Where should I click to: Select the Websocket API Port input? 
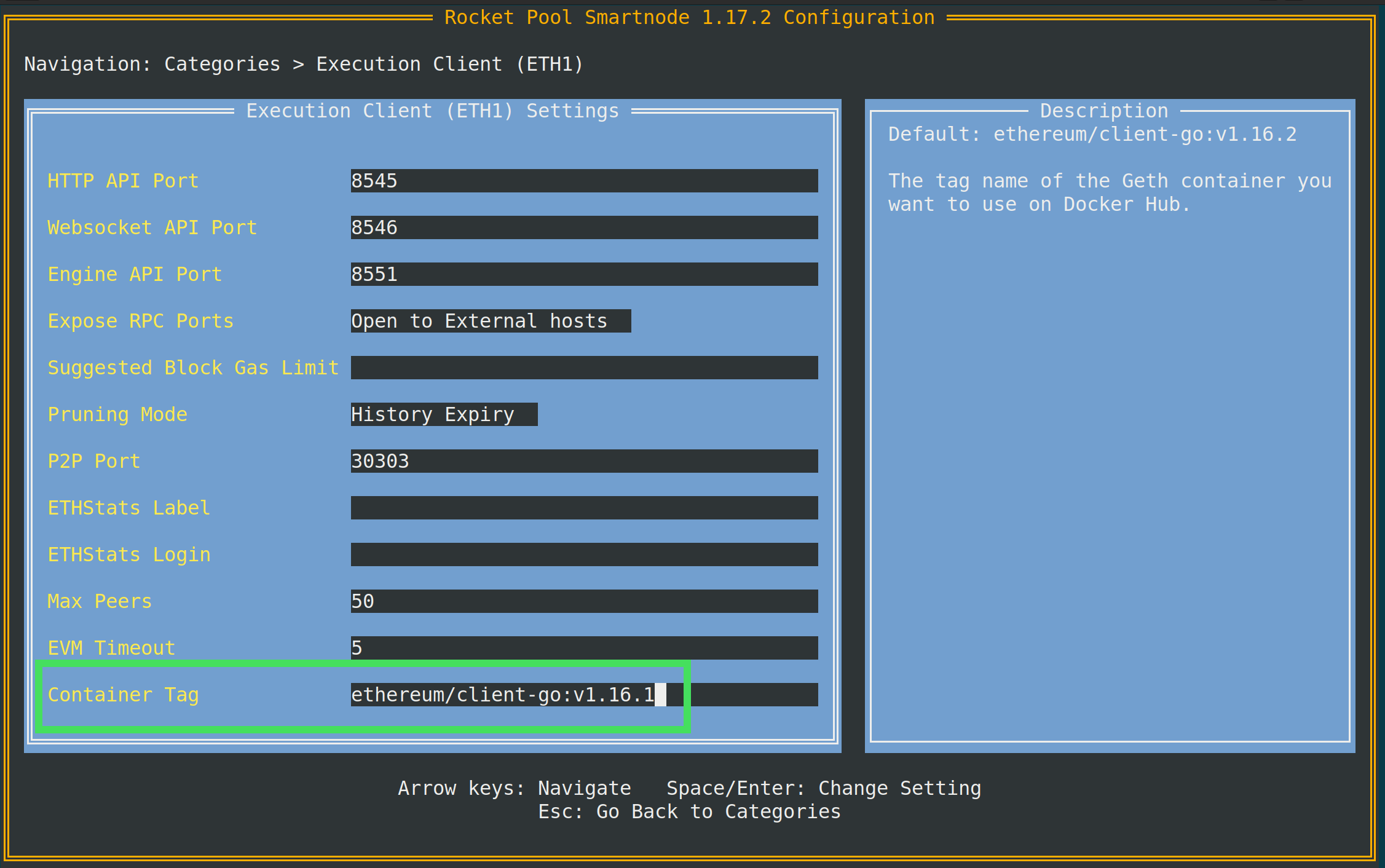(x=584, y=227)
